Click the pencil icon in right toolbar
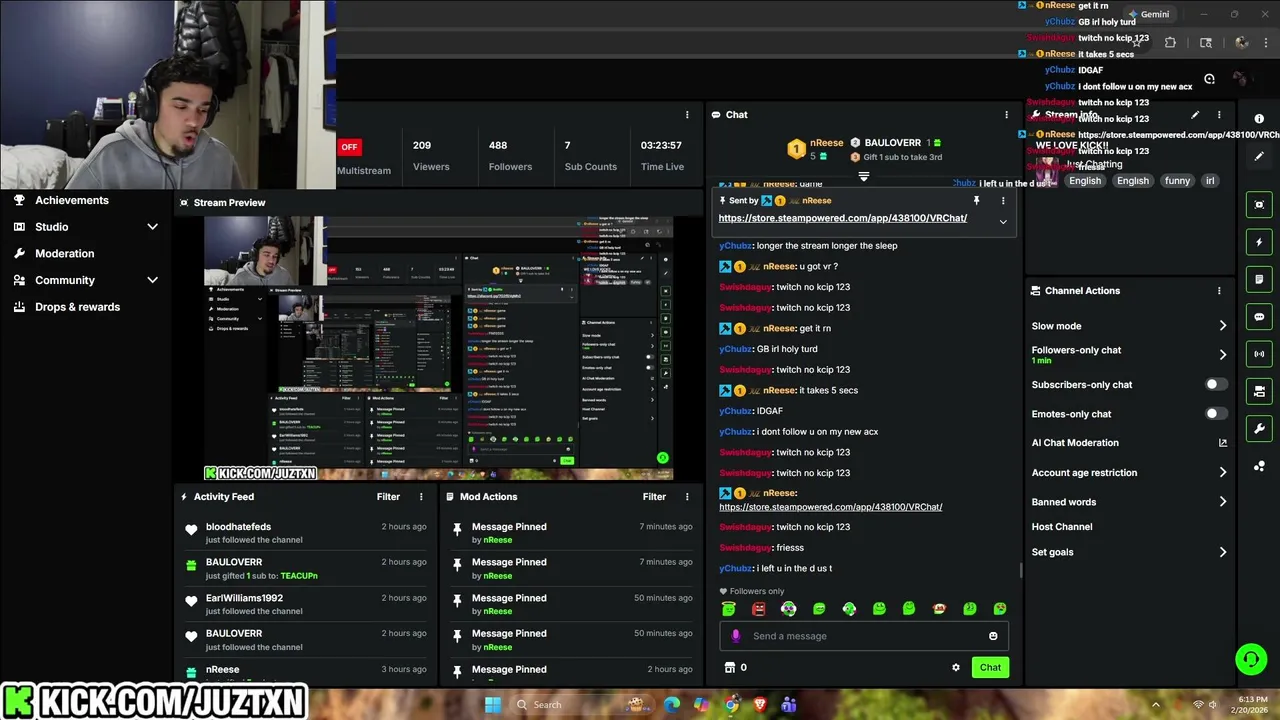Viewport: 1280px width, 720px height. click(x=1259, y=156)
